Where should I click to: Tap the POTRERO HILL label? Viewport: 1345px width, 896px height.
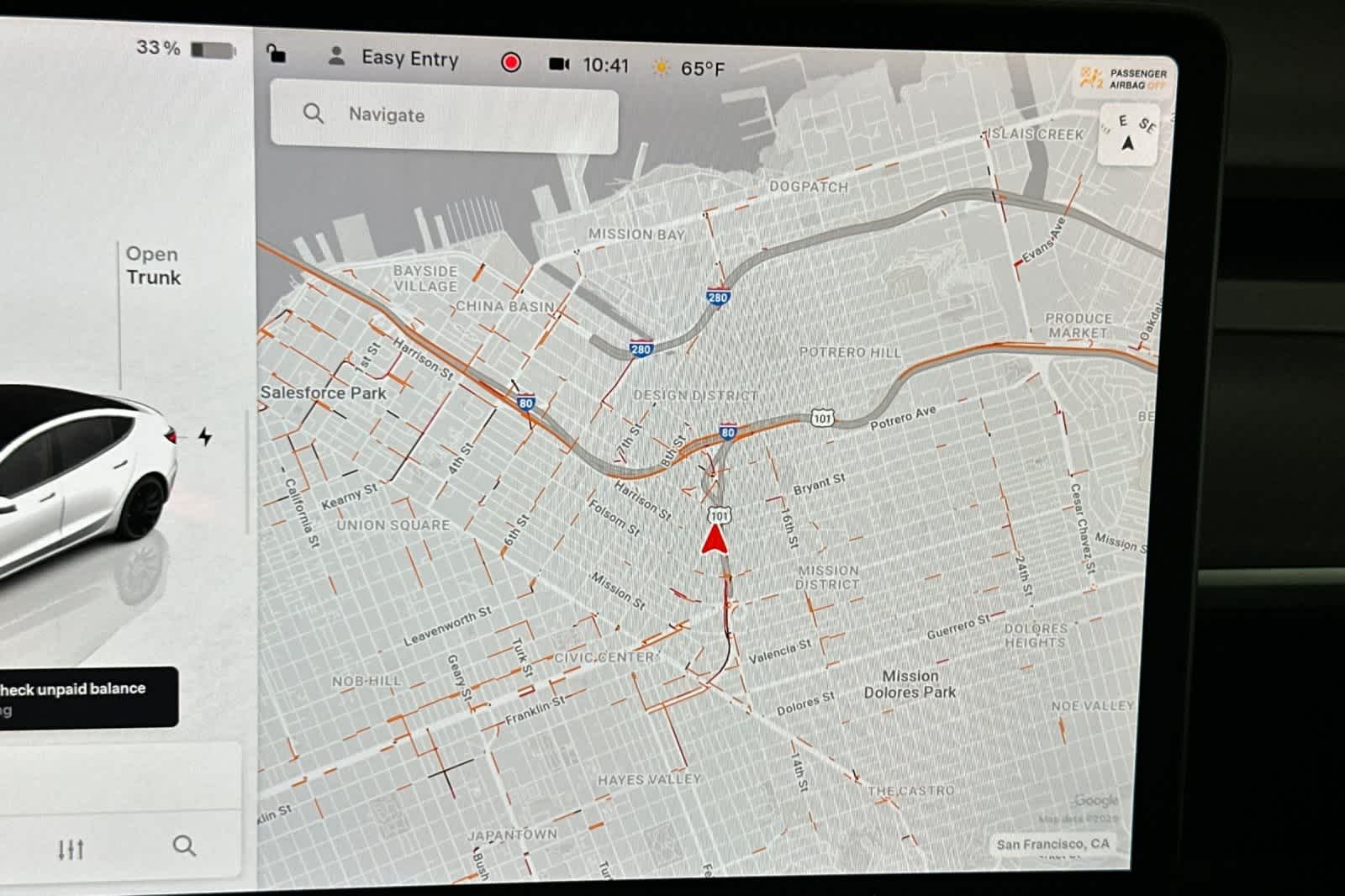click(849, 352)
